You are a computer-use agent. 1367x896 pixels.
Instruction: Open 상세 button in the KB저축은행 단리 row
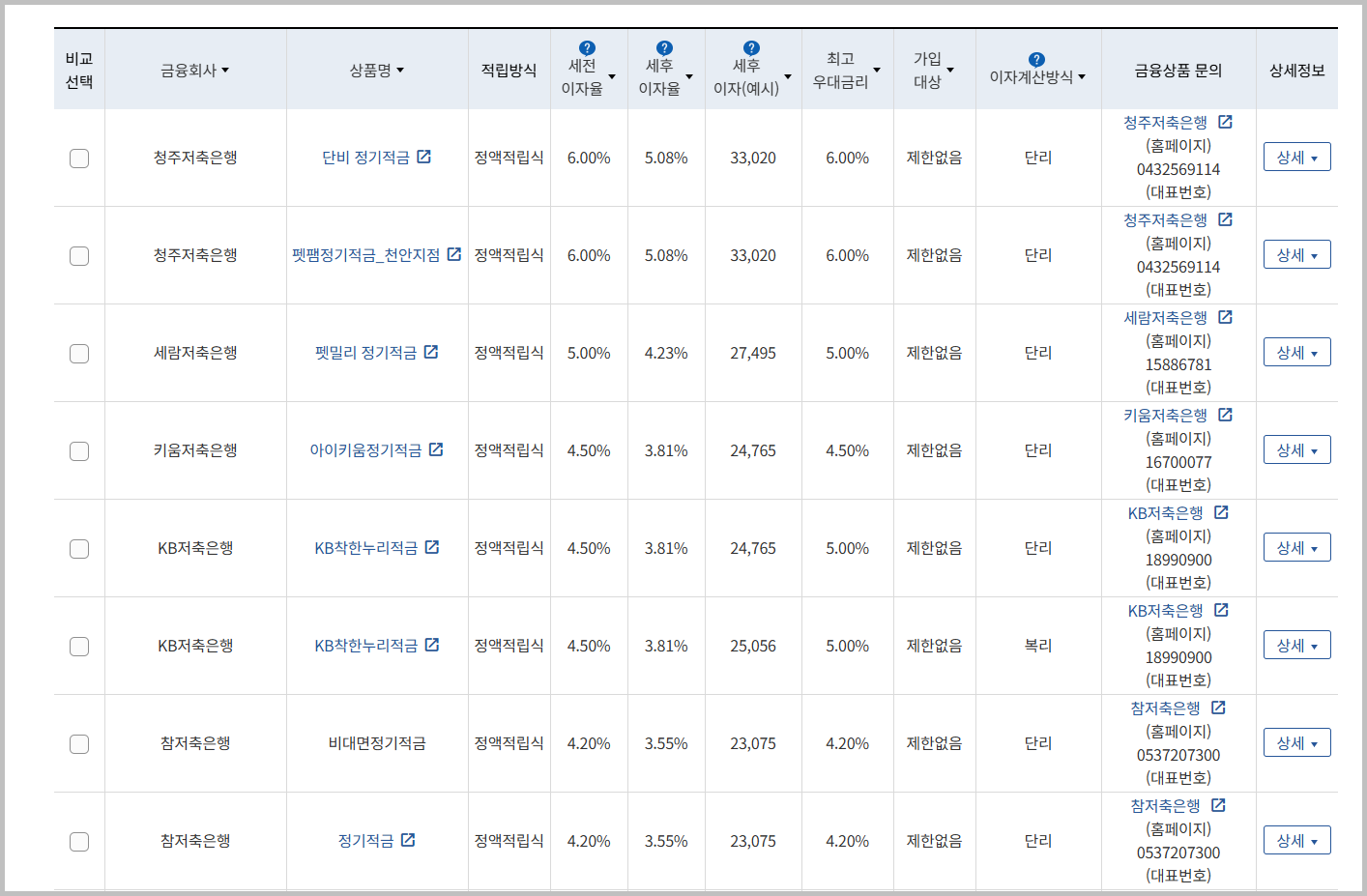click(x=1296, y=547)
